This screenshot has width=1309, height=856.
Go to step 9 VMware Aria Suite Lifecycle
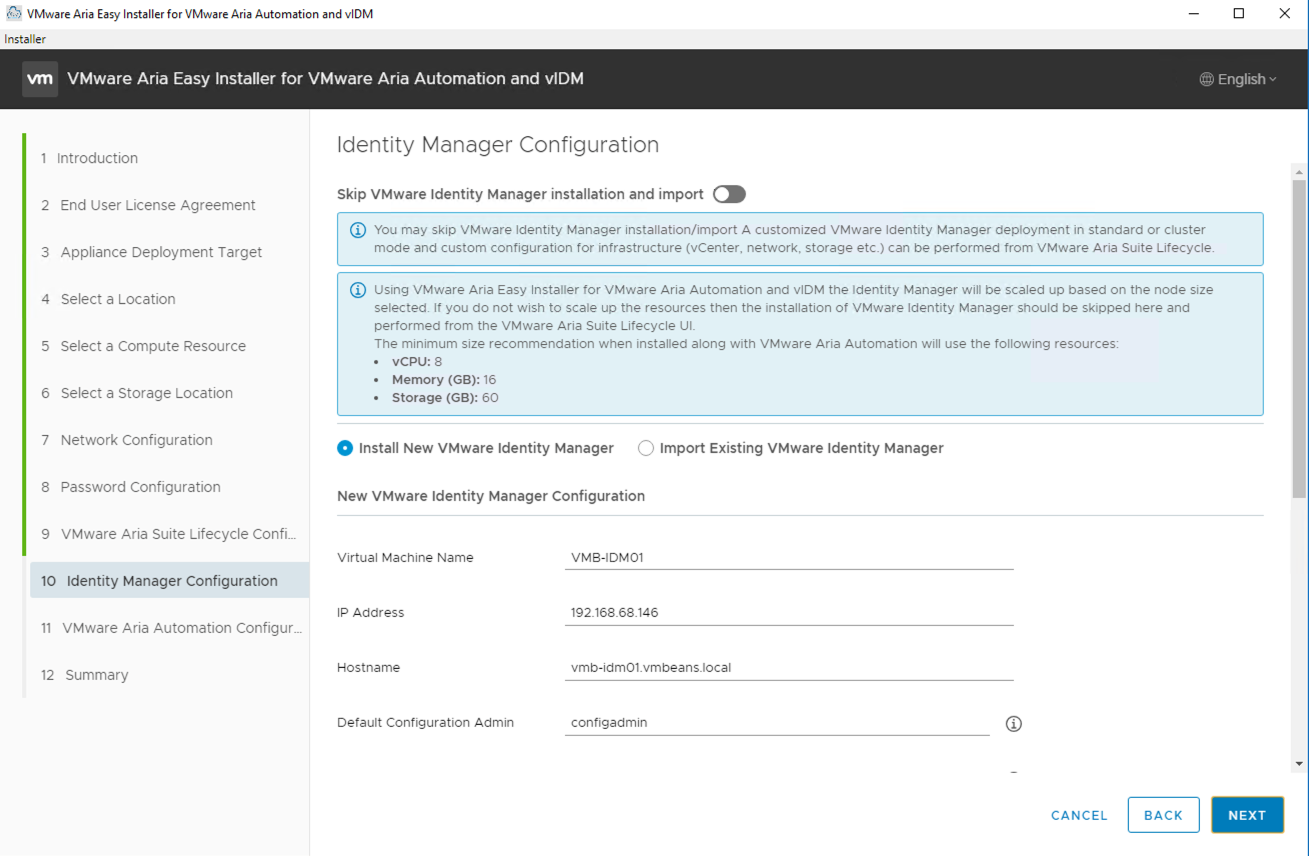(169, 534)
